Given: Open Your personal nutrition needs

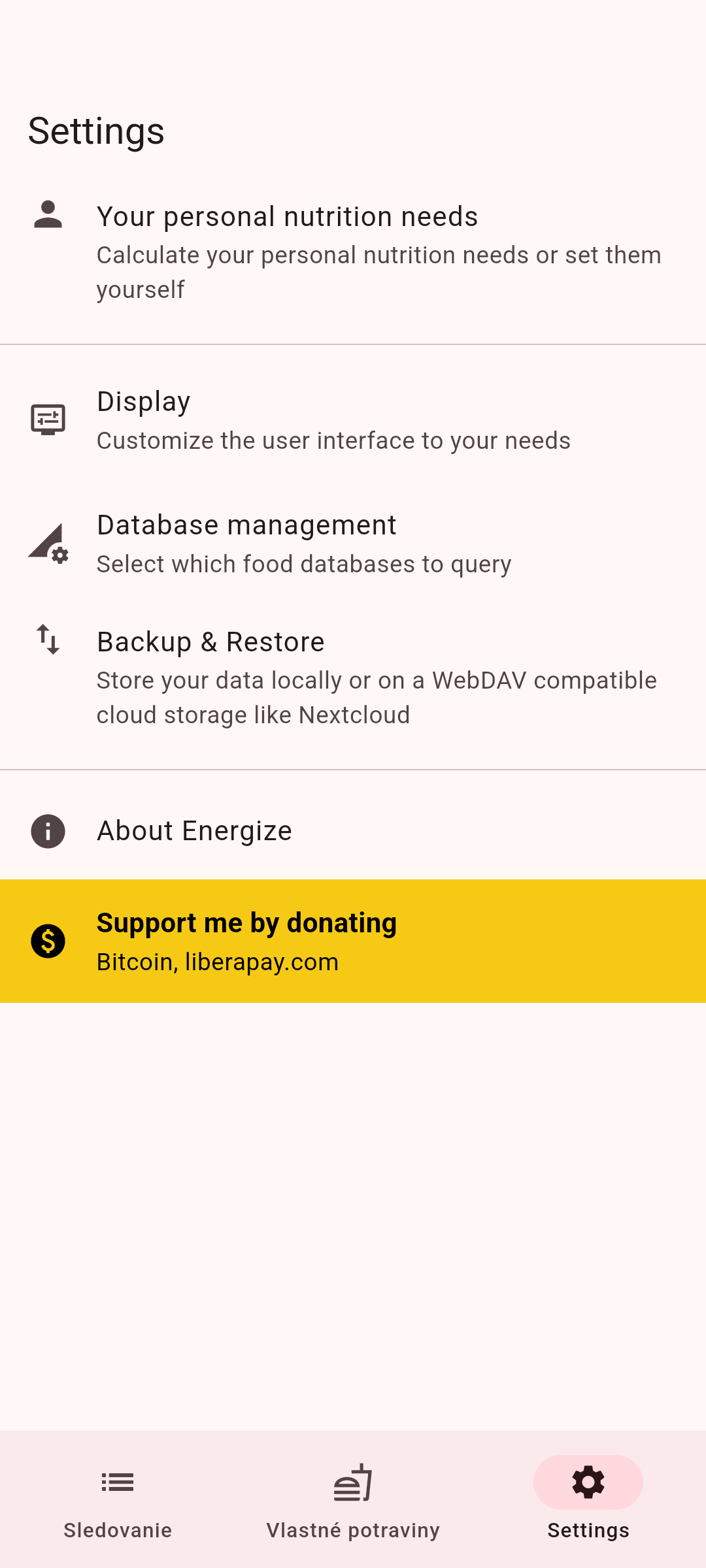Looking at the screenshot, I should coord(288,217).
